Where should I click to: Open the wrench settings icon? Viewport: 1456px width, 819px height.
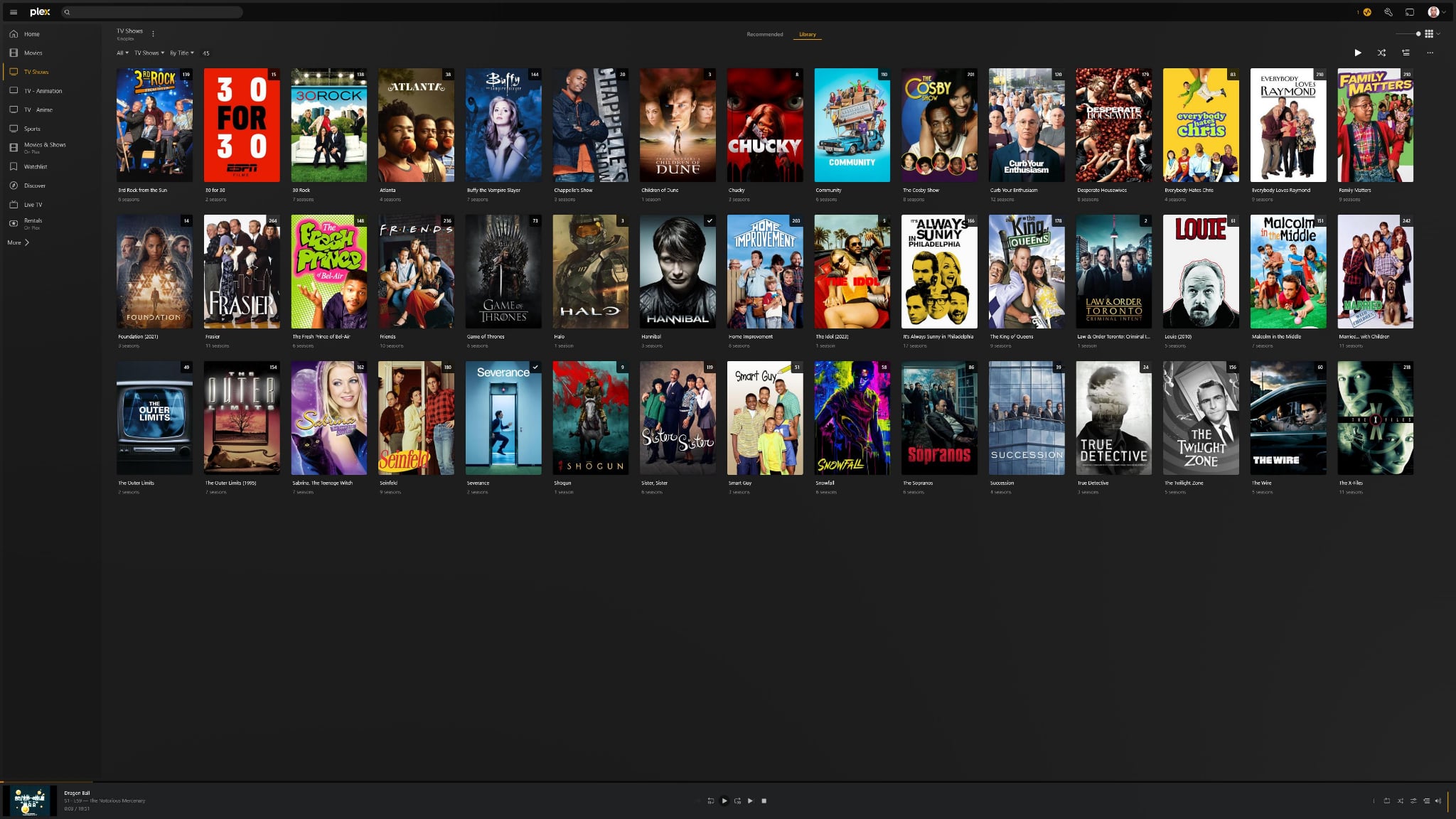point(1388,12)
